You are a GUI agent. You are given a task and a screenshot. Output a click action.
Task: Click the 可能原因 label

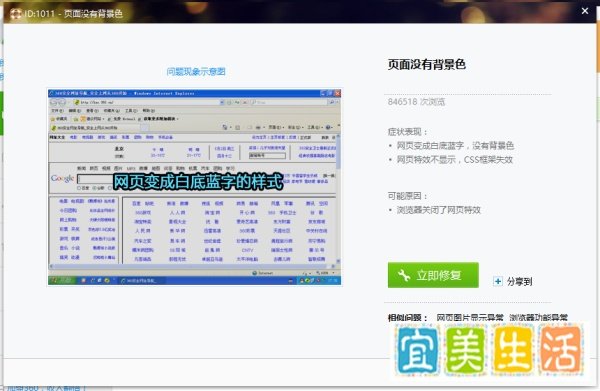pos(407,196)
